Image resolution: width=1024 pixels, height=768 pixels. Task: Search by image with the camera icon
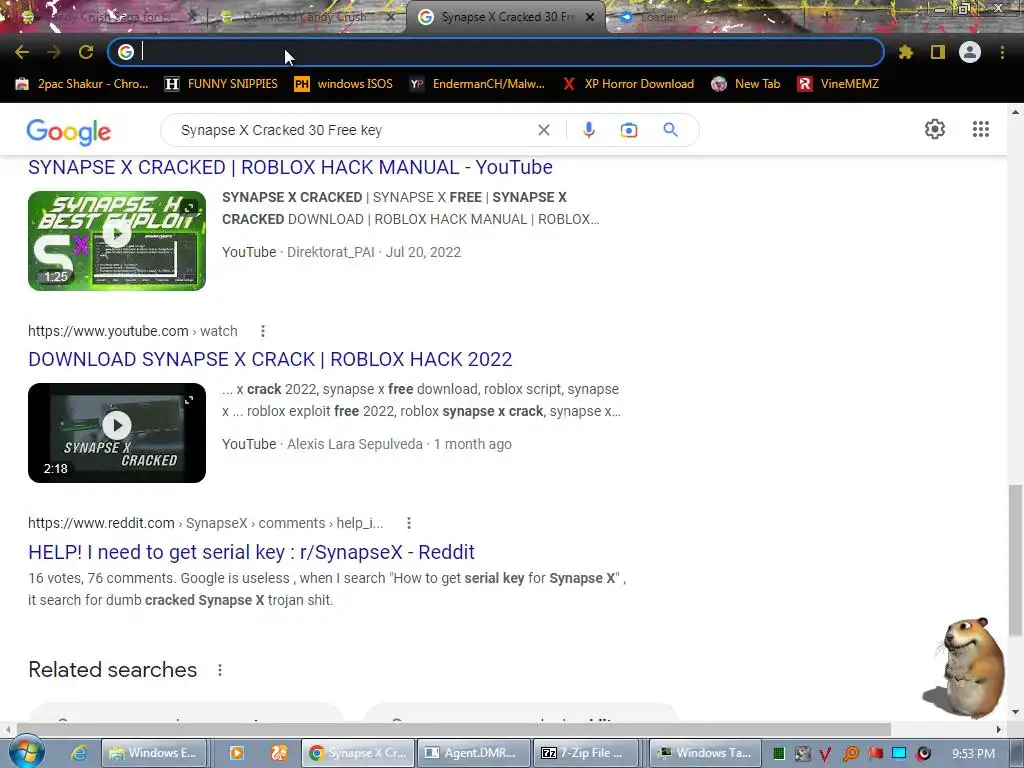[629, 130]
